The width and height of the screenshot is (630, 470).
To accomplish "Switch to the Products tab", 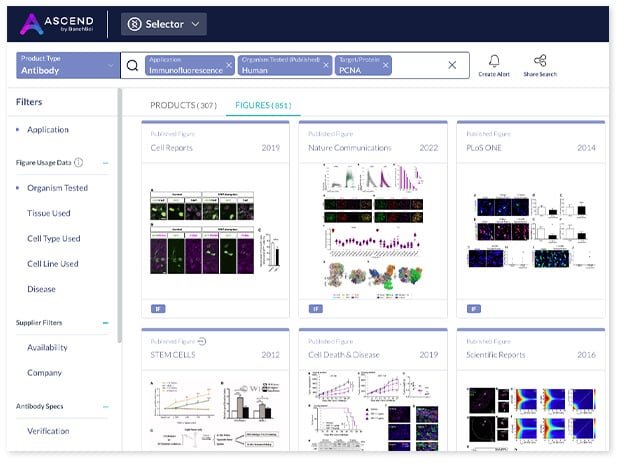I will [182, 105].
